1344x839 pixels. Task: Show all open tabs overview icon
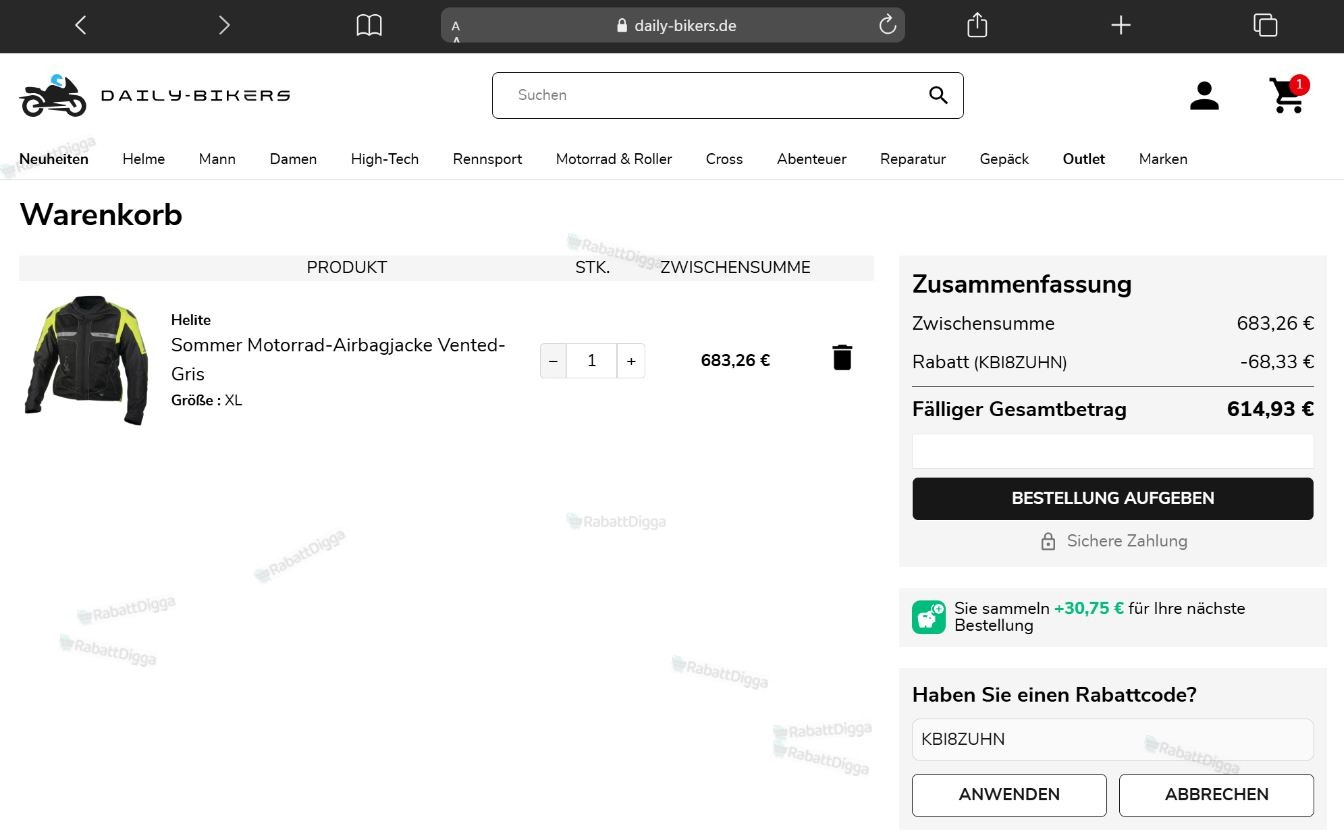[x=1265, y=25]
